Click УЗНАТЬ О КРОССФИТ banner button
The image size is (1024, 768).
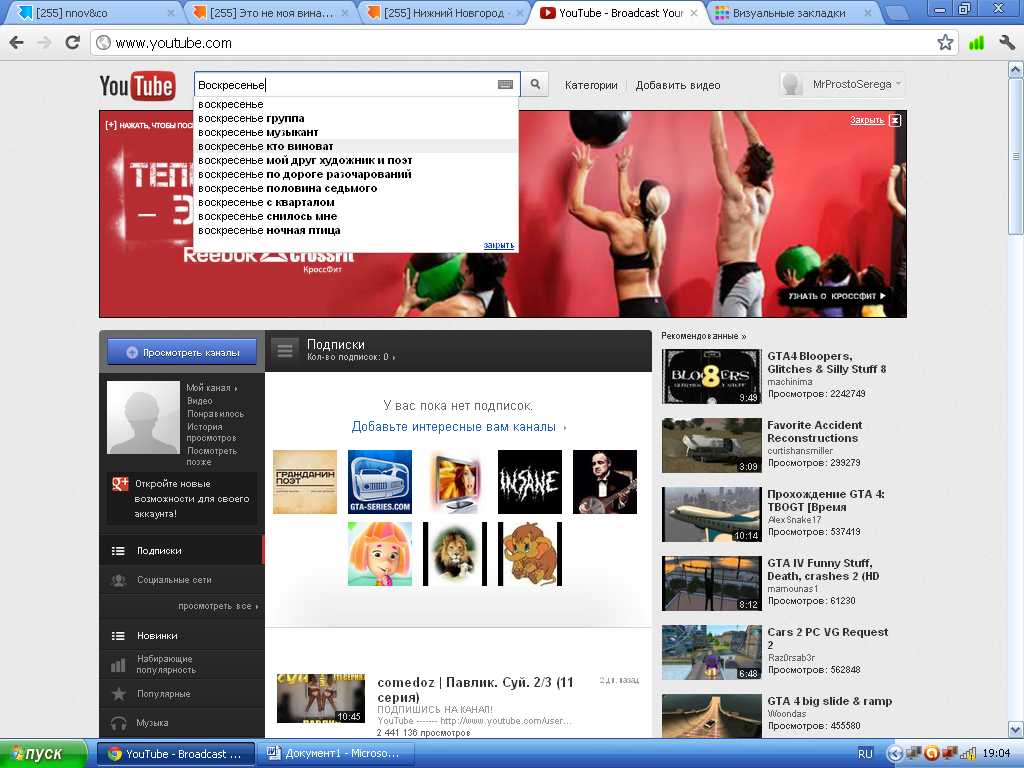[837, 296]
